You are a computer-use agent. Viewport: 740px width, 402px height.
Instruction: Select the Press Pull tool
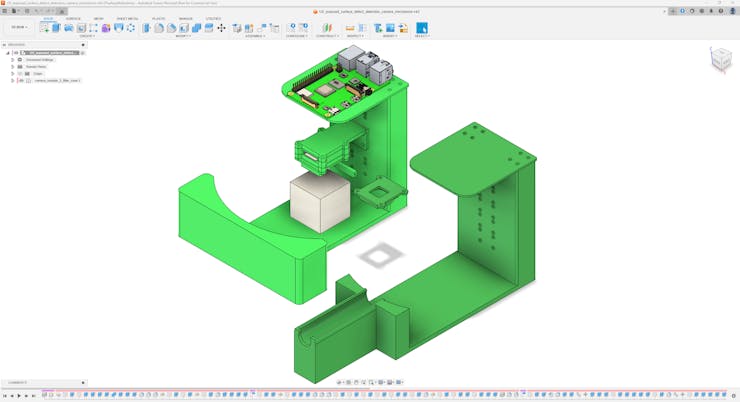[x=147, y=28]
